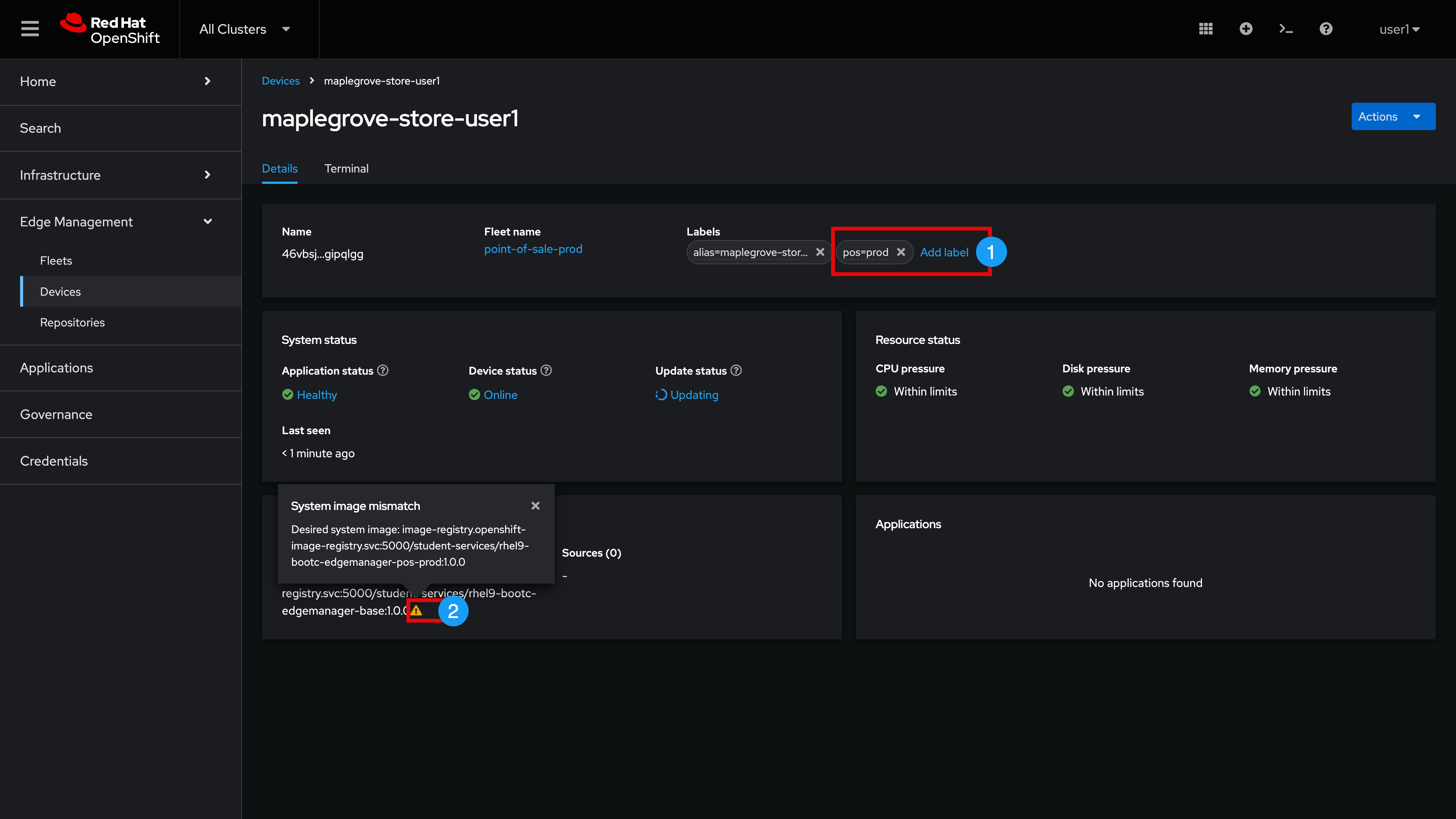The image size is (1456, 819).
Task: Open Governance in the sidebar
Action: (121, 414)
